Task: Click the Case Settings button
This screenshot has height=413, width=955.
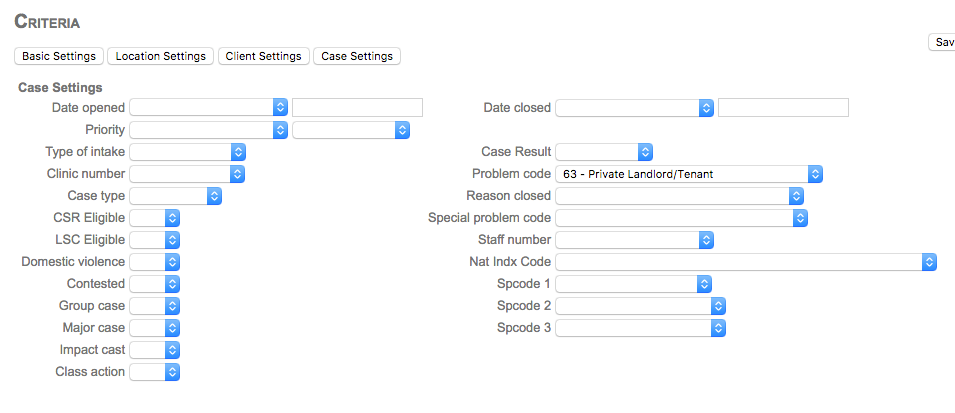Action: pos(357,56)
